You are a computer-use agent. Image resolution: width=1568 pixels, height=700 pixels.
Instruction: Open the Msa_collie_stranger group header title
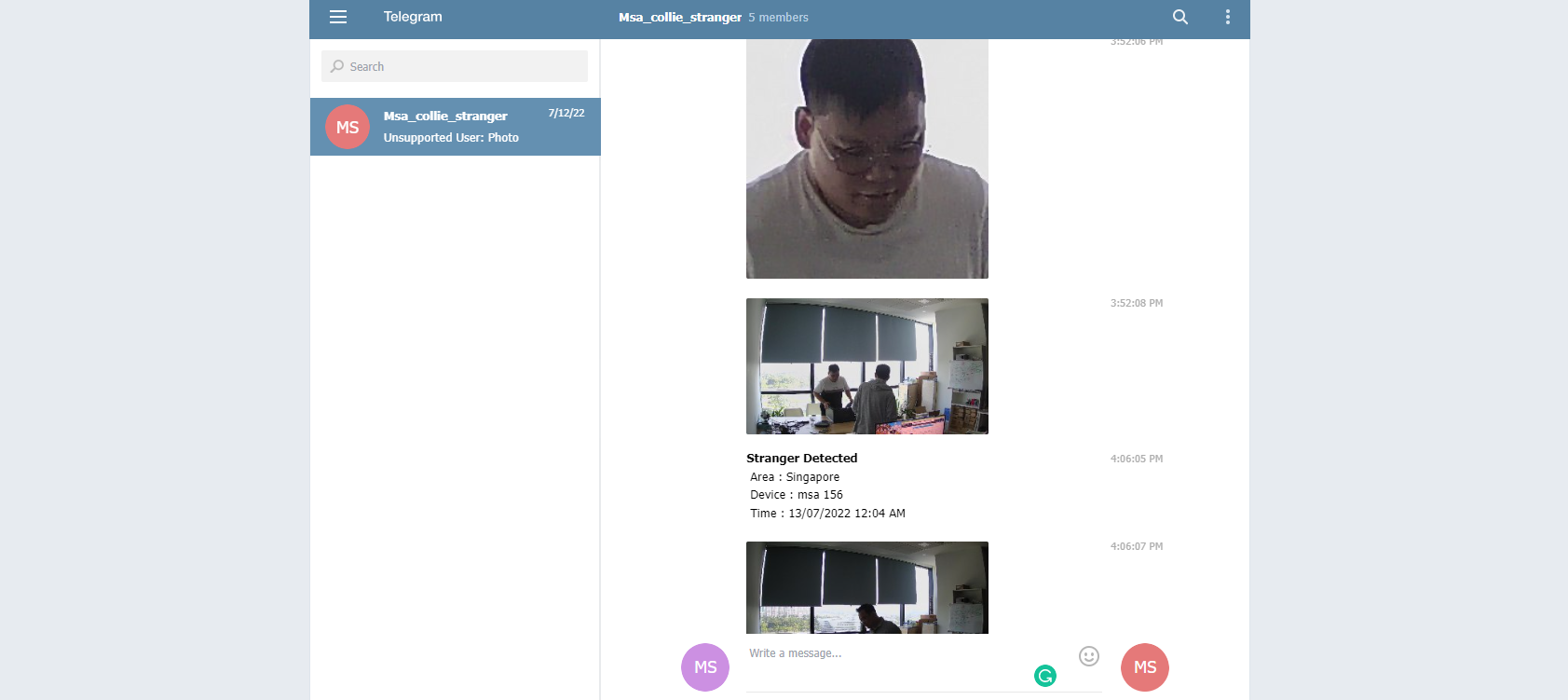(680, 17)
